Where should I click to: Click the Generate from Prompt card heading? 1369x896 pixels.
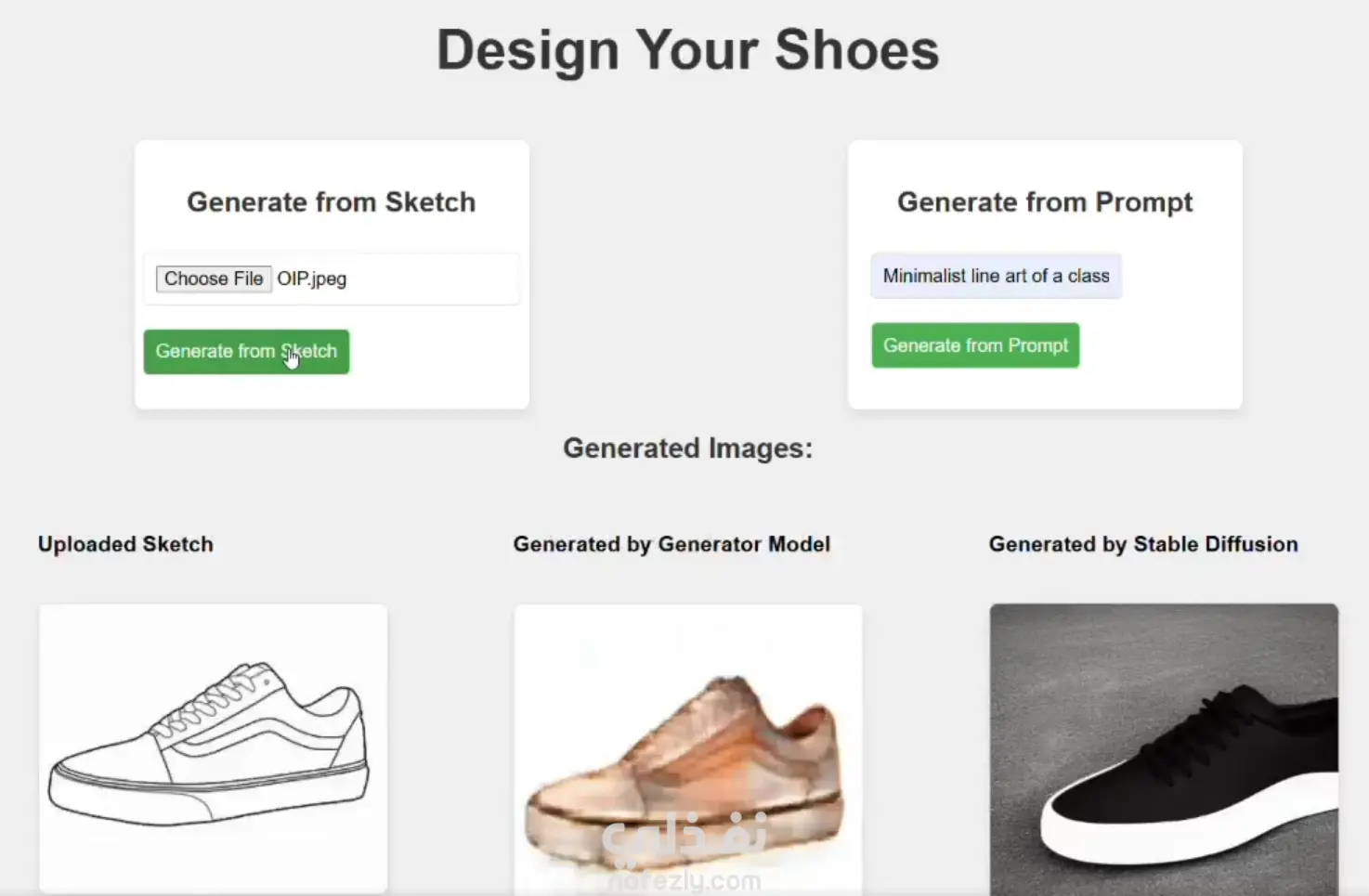(x=1045, y=202)
